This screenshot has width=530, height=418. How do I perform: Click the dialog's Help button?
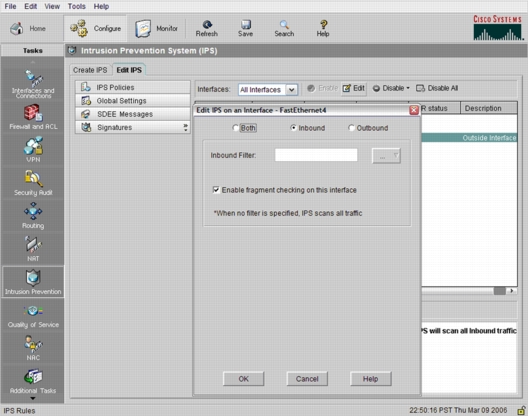370,379
